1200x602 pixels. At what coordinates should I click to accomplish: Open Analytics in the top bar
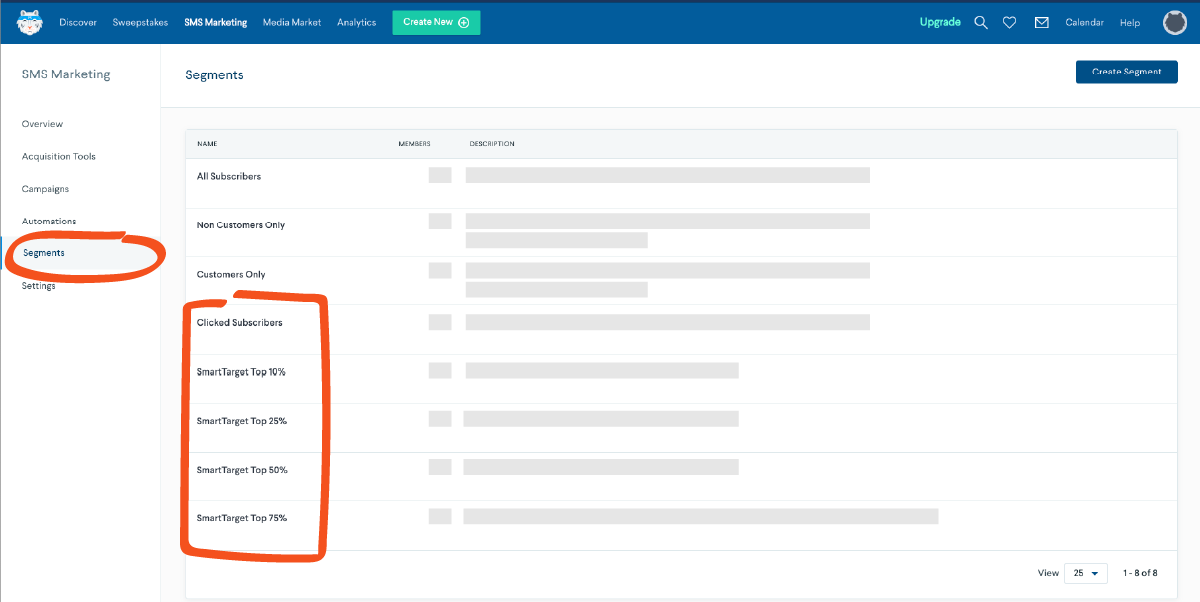coord(357,22)
